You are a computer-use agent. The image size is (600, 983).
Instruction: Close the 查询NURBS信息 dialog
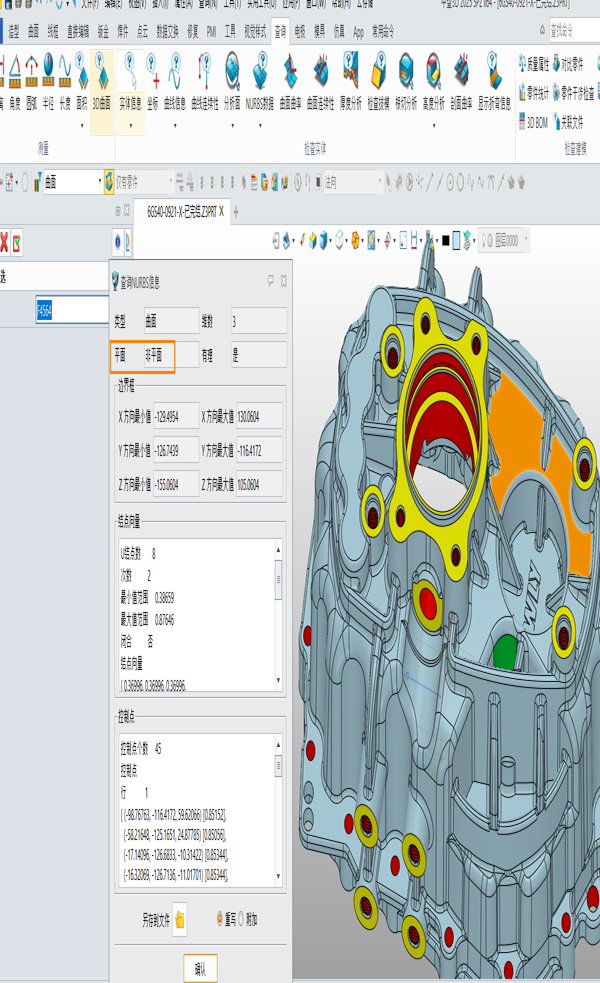coord(283,281)
